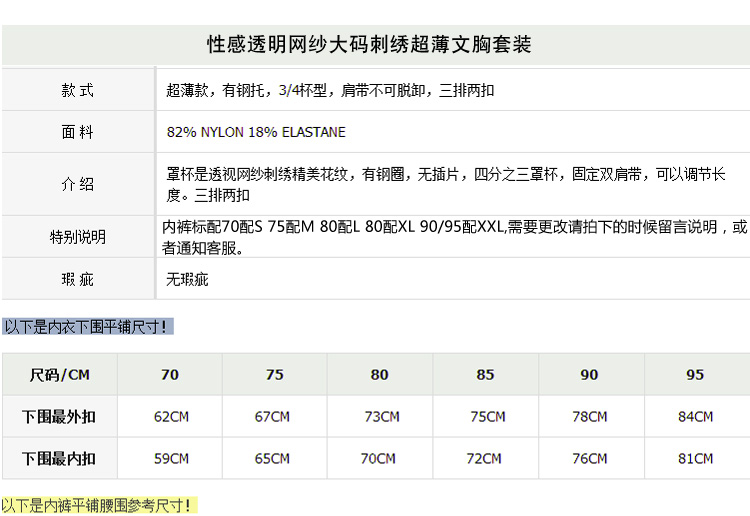This screenshot has height=516, width=750.
Task: Click the 下围最内扣 row header
Action: pyautogui.click(x=60, y=458)
